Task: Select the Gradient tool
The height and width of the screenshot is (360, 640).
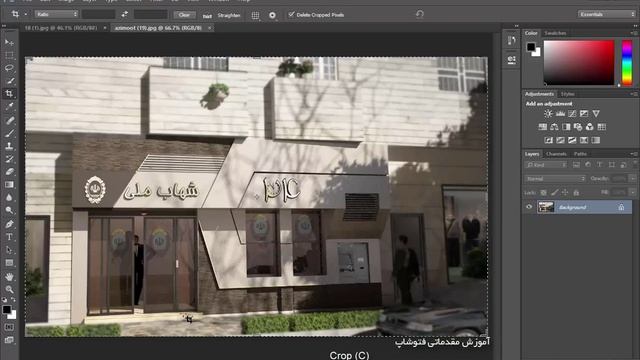Action: tap(9, 184)
